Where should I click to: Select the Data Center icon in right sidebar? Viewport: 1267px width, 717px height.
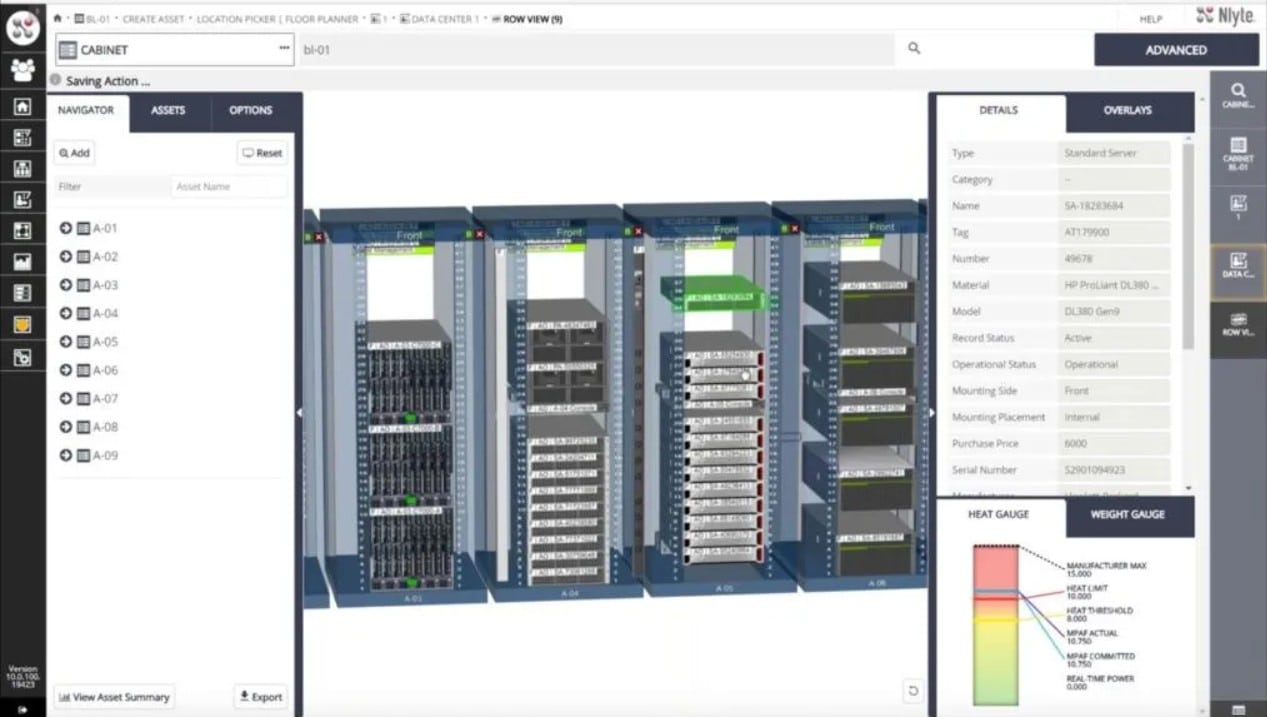tap(1240, 268)
